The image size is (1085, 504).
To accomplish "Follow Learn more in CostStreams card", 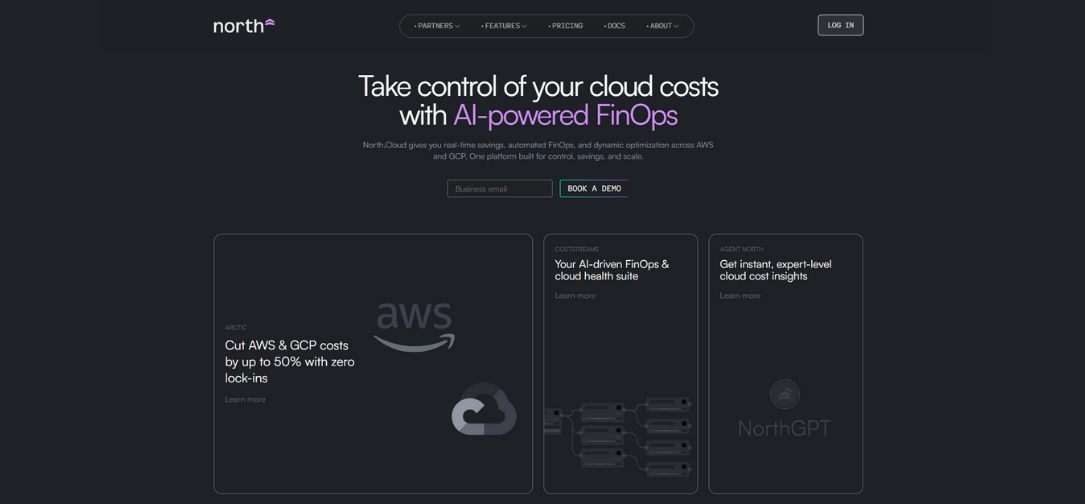I will pos(575,295).
